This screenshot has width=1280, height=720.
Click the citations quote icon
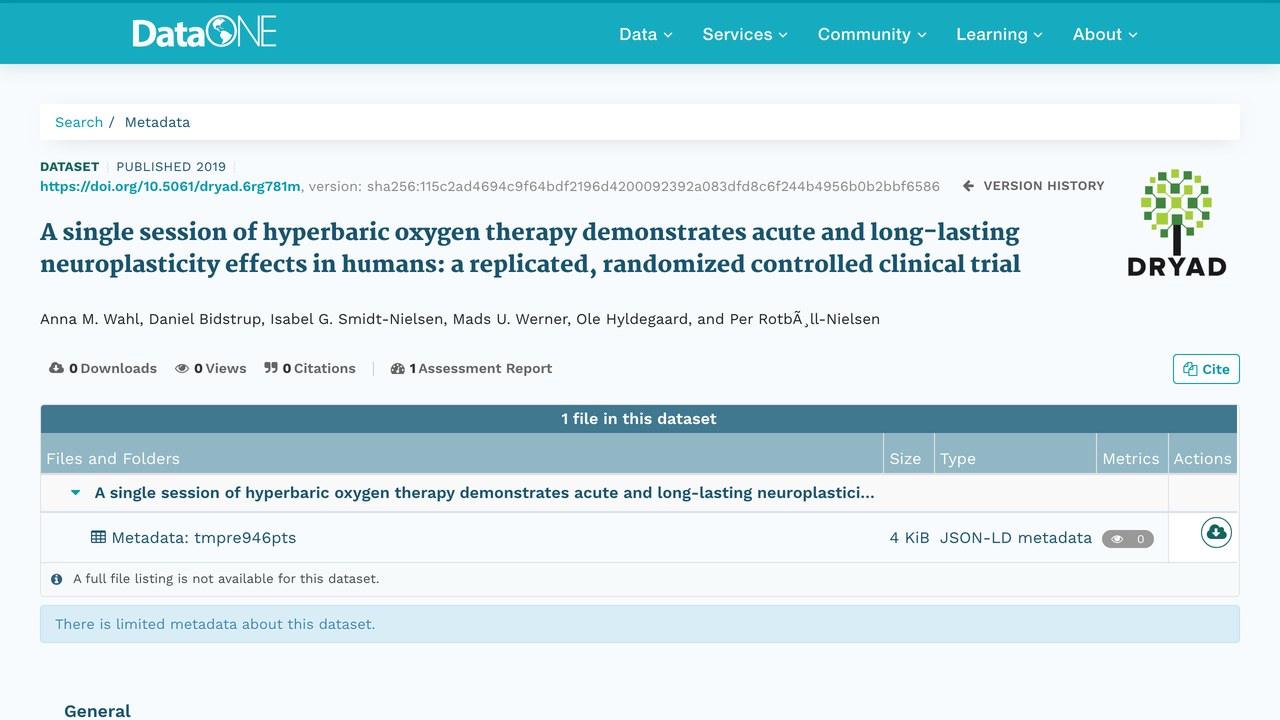tap(271, 368)
